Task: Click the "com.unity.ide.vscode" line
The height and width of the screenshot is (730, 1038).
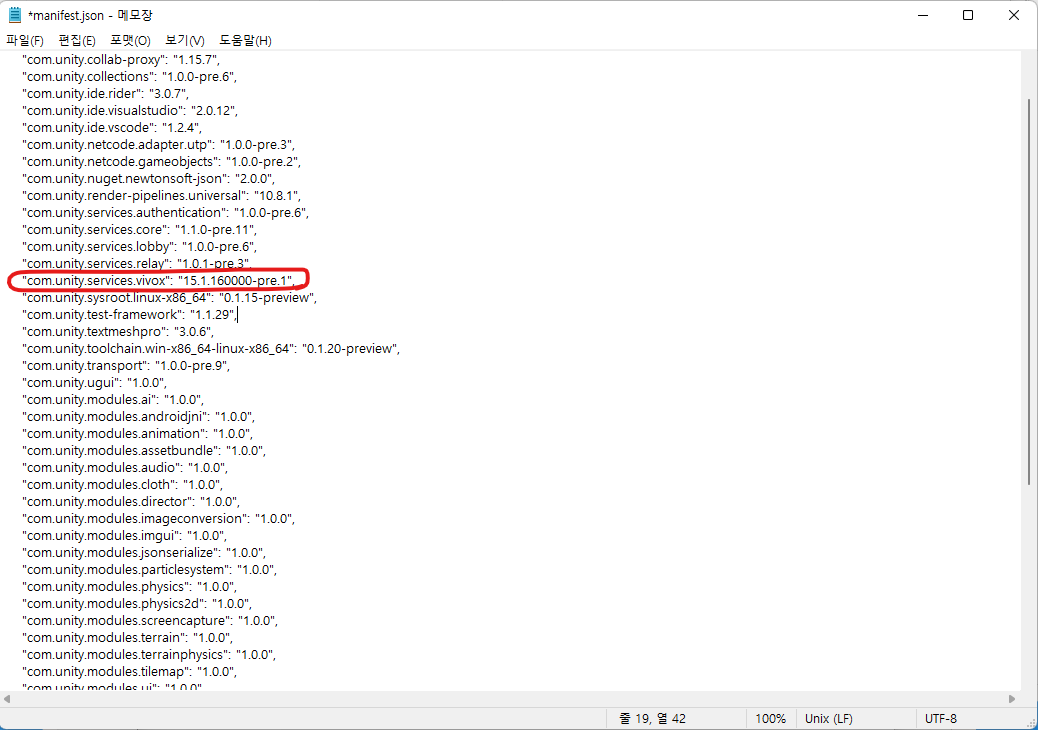Action: click(x=112, y=128)
